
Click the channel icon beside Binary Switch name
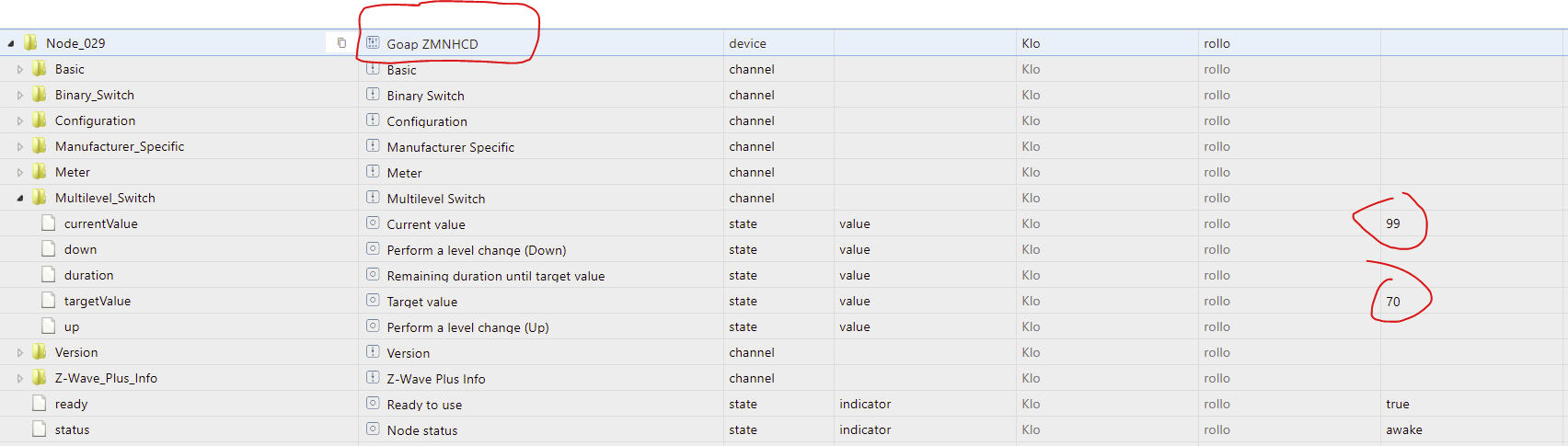pyautogui.click(x=373, y=94)
